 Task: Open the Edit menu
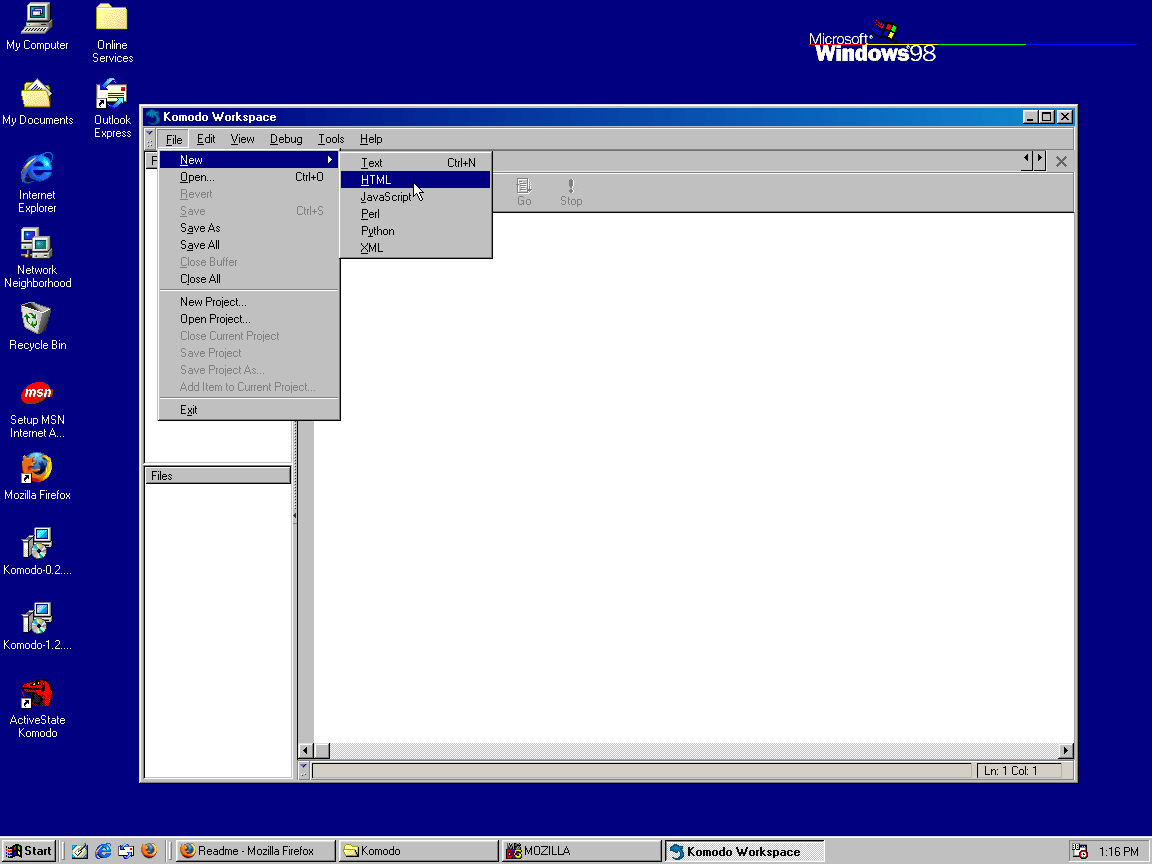pyautogui.click(x=206, y=139)
